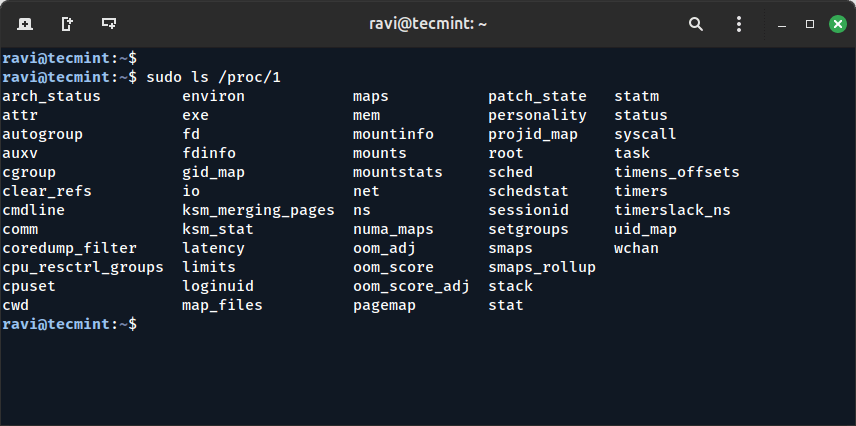856x426 pixels.
Task: Open the terminal search magnifier
Action: coord(696,23)
